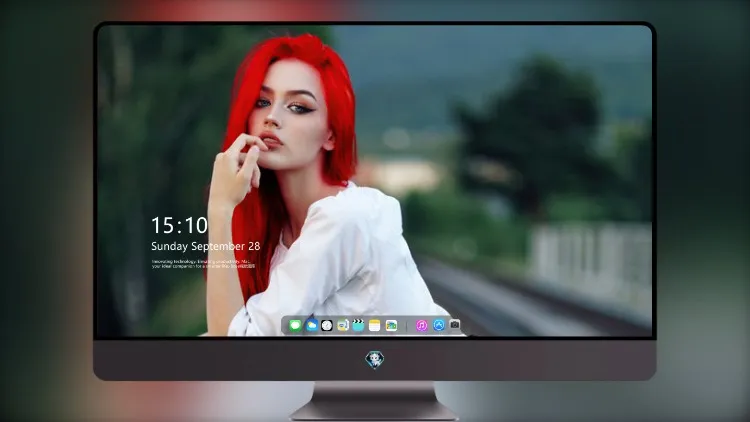Open the green Messages icon in dock
This screenshot has height=422, width=750.
[295, 326]
